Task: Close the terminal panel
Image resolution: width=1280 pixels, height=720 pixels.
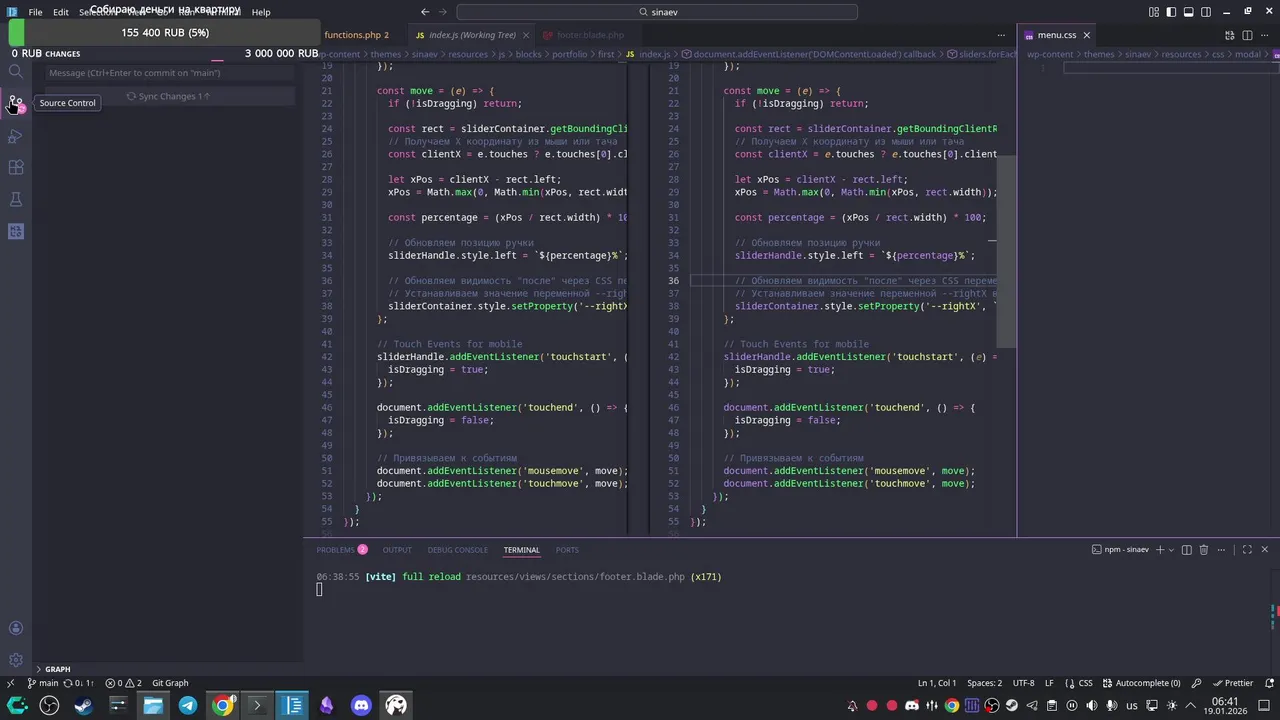Action: coord(1264,550)
